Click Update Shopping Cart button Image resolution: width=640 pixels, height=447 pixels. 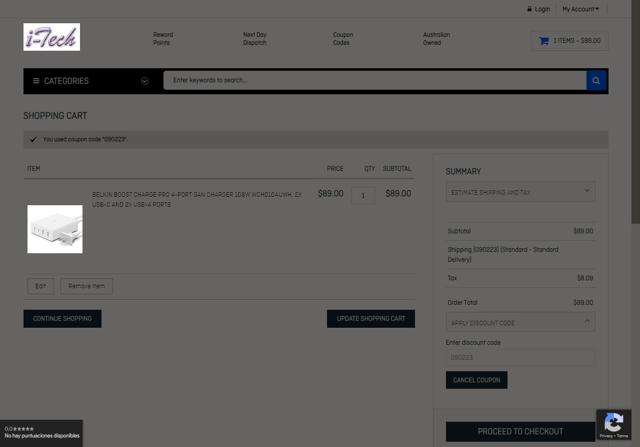coord(371,319)
